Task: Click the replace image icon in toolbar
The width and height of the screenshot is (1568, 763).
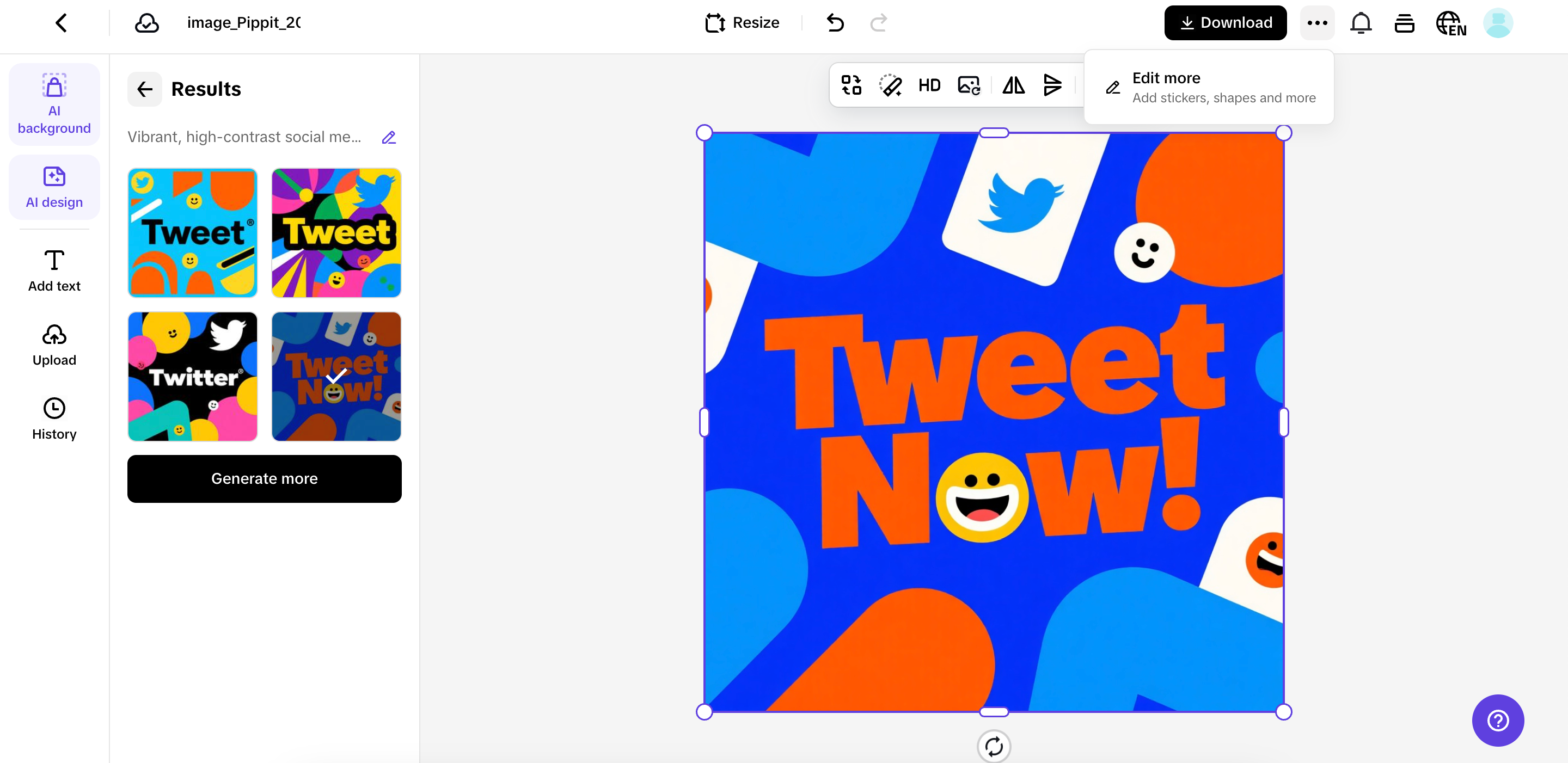Action: [969, 85]
